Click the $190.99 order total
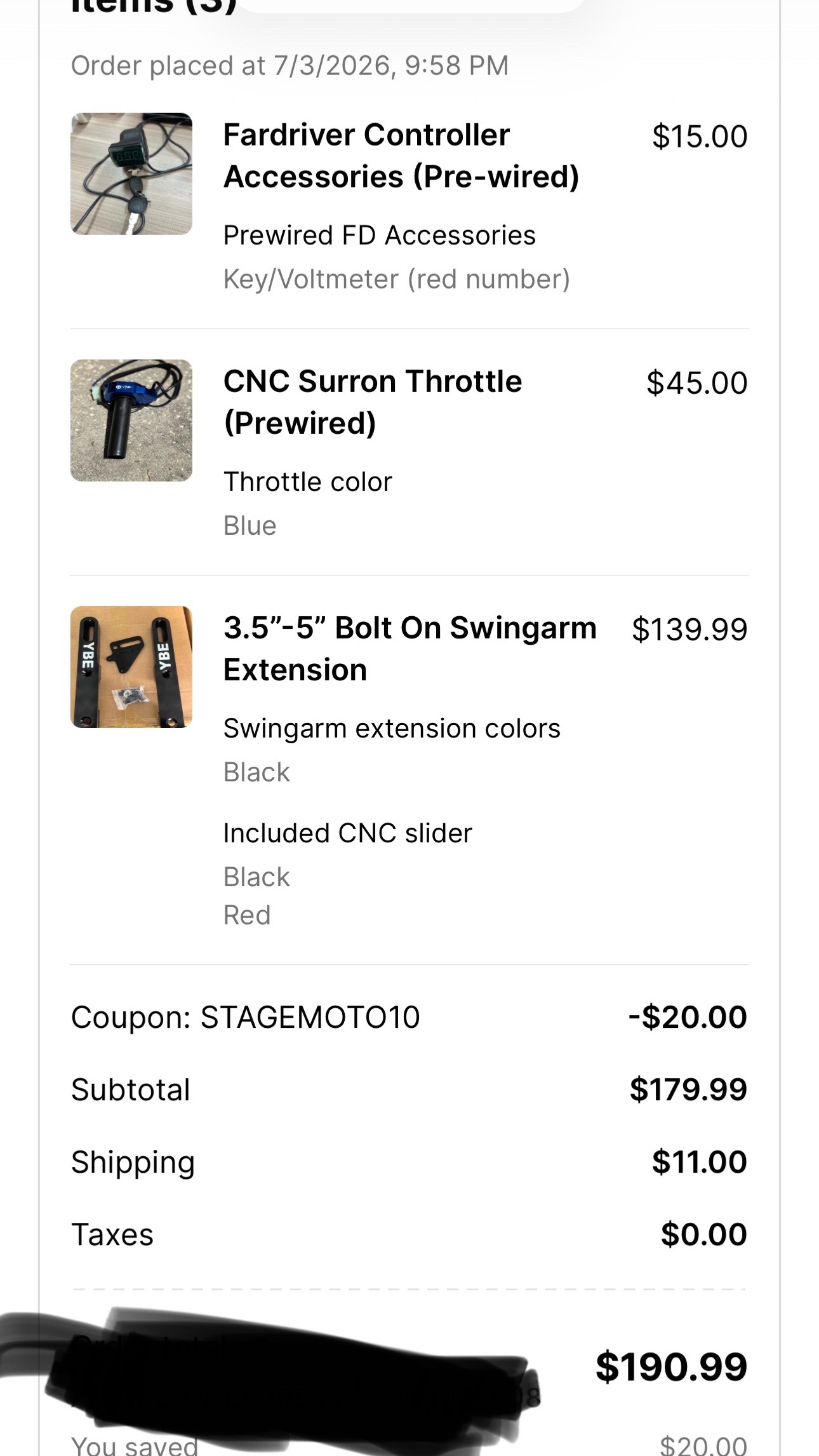819x1456 pixels. click(671, 1367)
